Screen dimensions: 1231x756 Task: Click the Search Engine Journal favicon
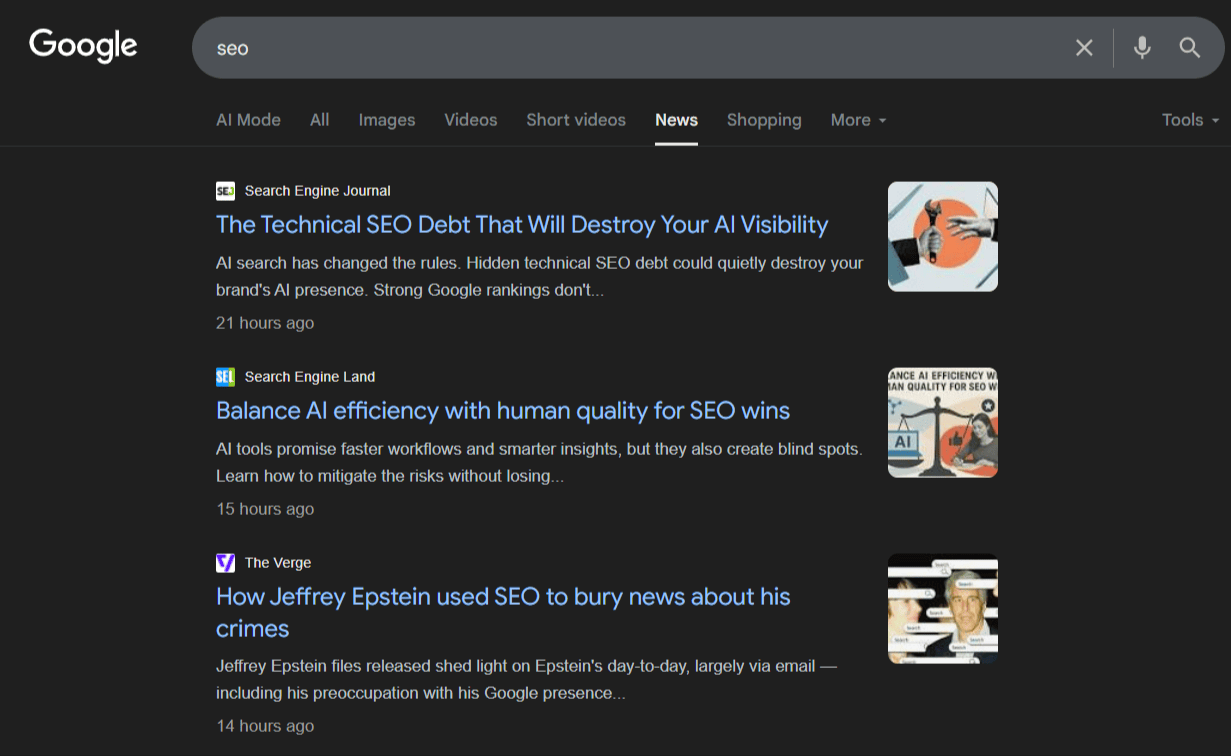tap(224, 190)
